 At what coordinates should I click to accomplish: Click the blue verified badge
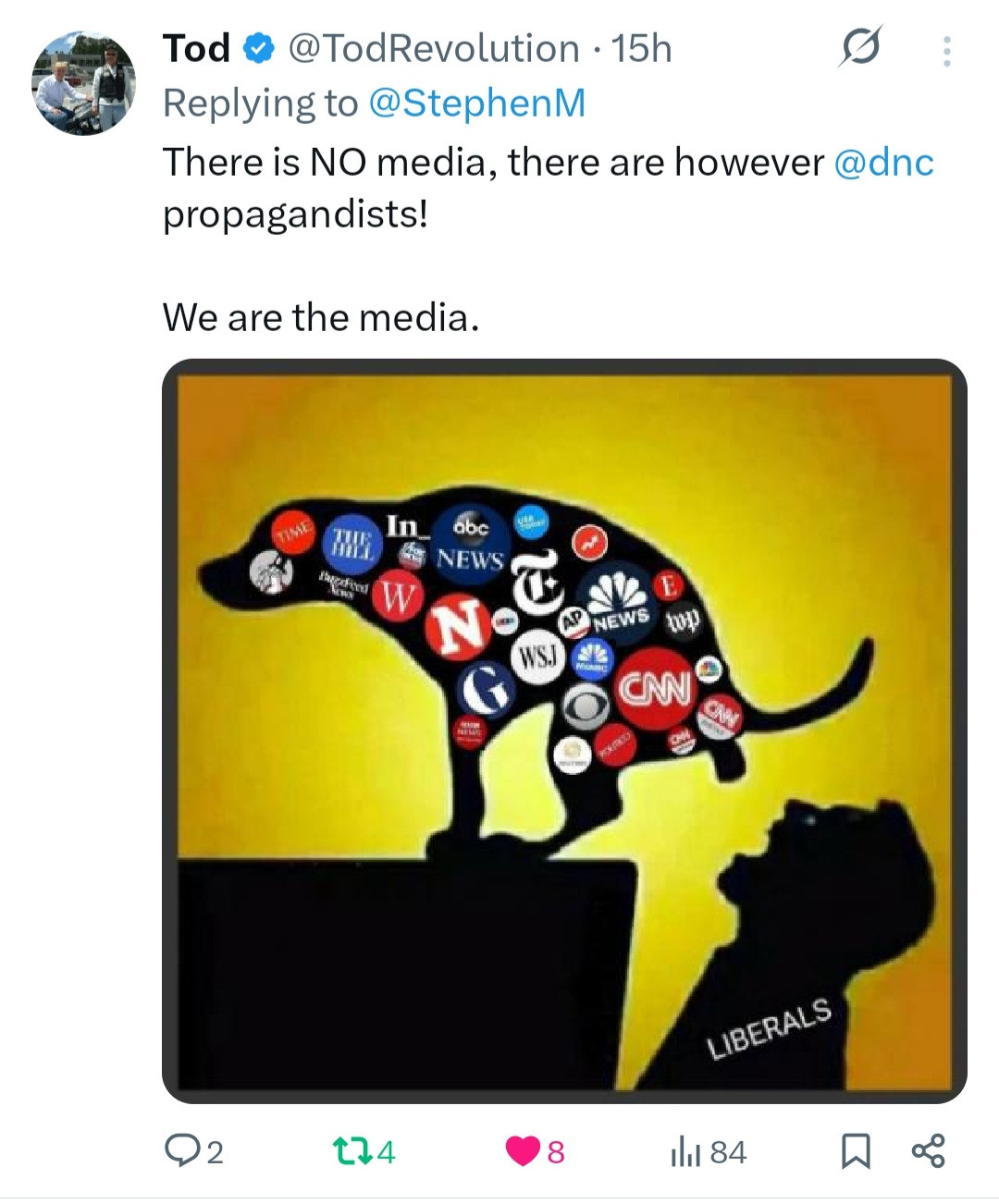(x=259, y=49)
